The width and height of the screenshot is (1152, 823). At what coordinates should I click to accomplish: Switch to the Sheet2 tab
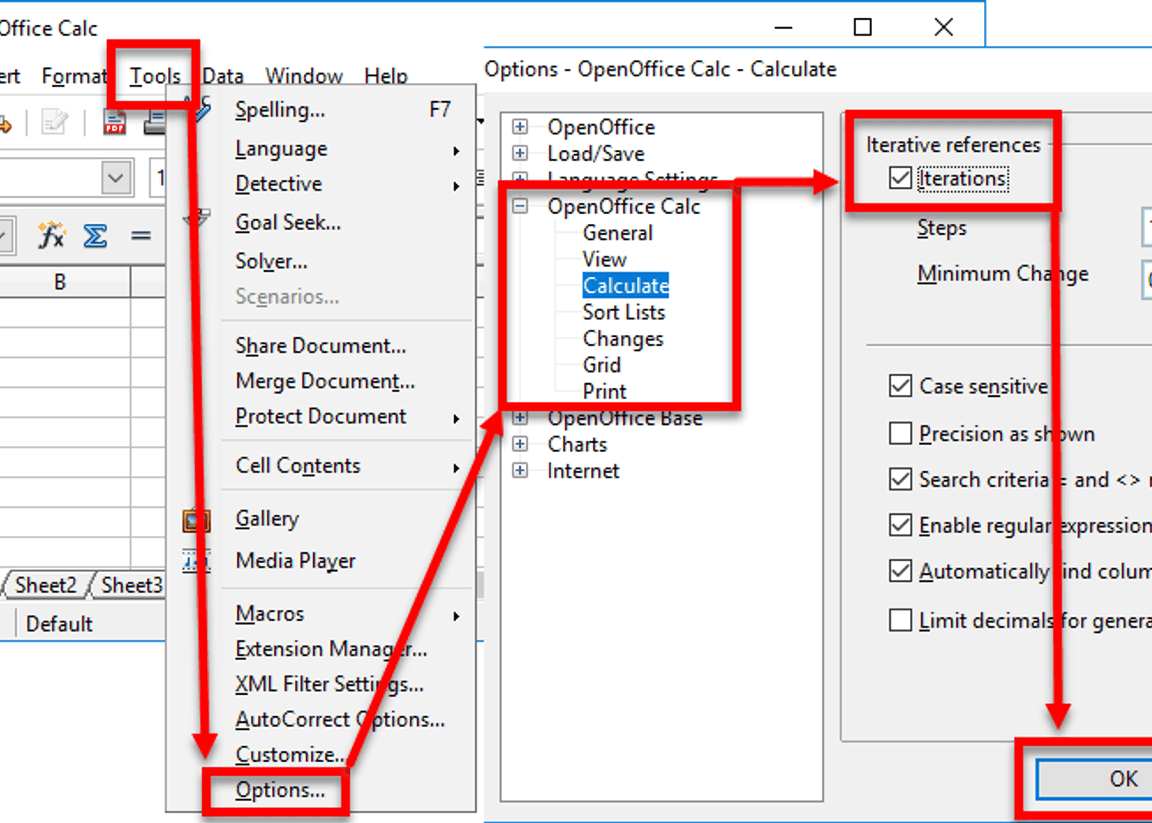[46, 586]
